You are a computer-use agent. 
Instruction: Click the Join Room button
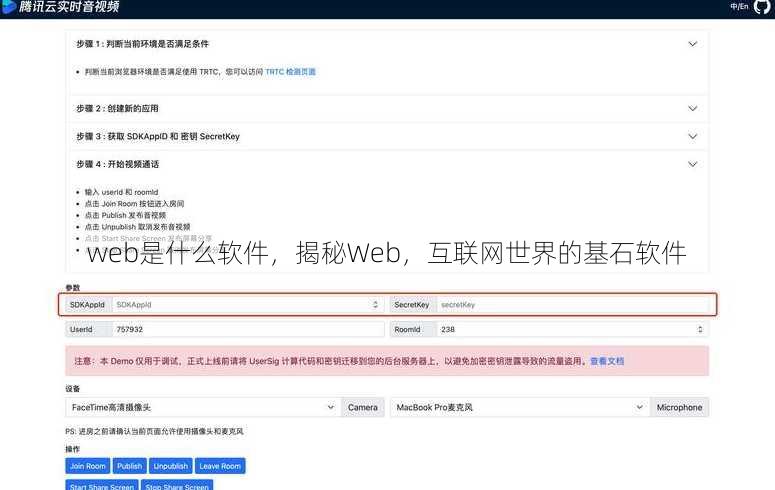pyautogui.click(x=87, y=466)
